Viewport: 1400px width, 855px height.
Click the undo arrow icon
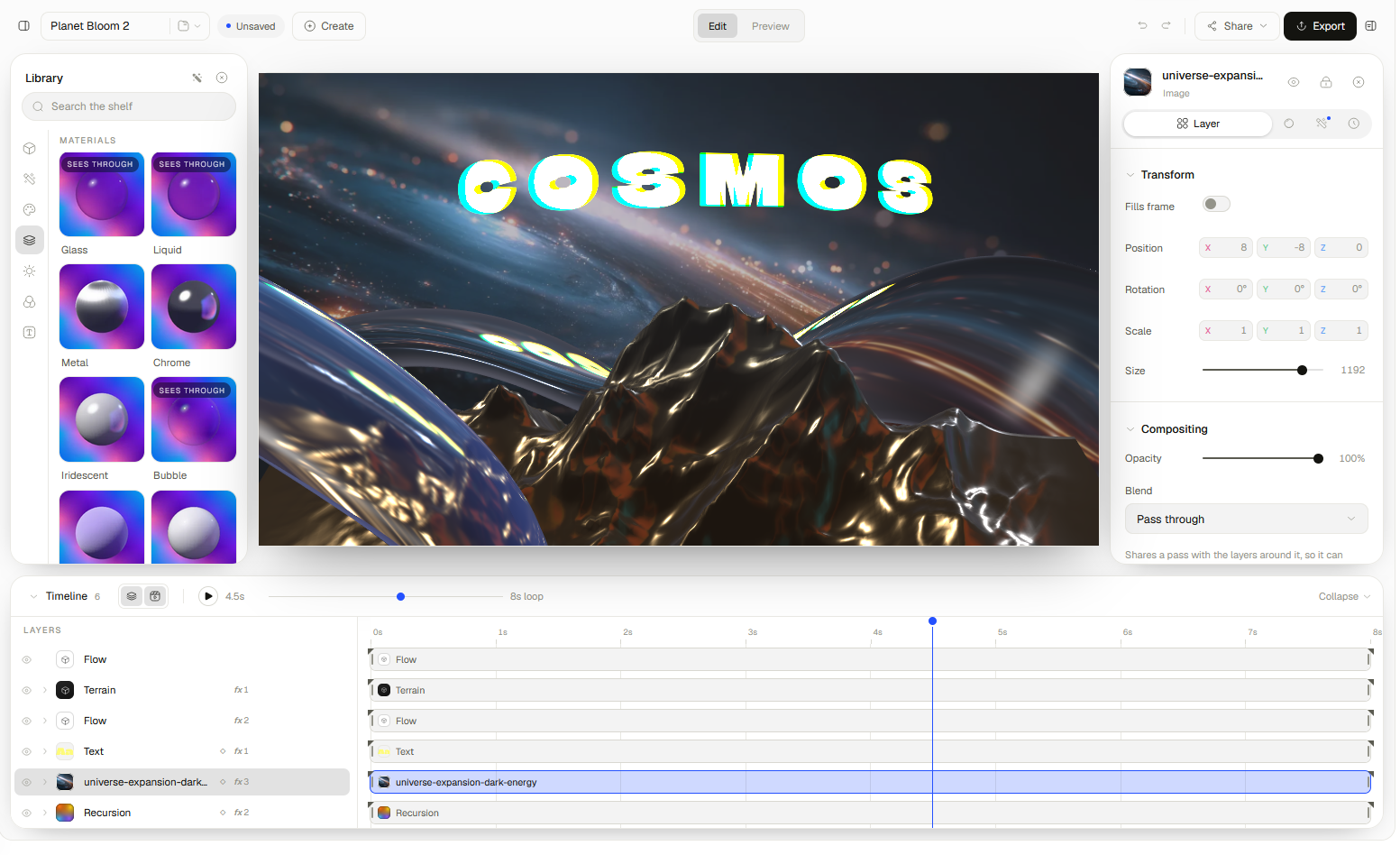click(x=1142, y=26)
